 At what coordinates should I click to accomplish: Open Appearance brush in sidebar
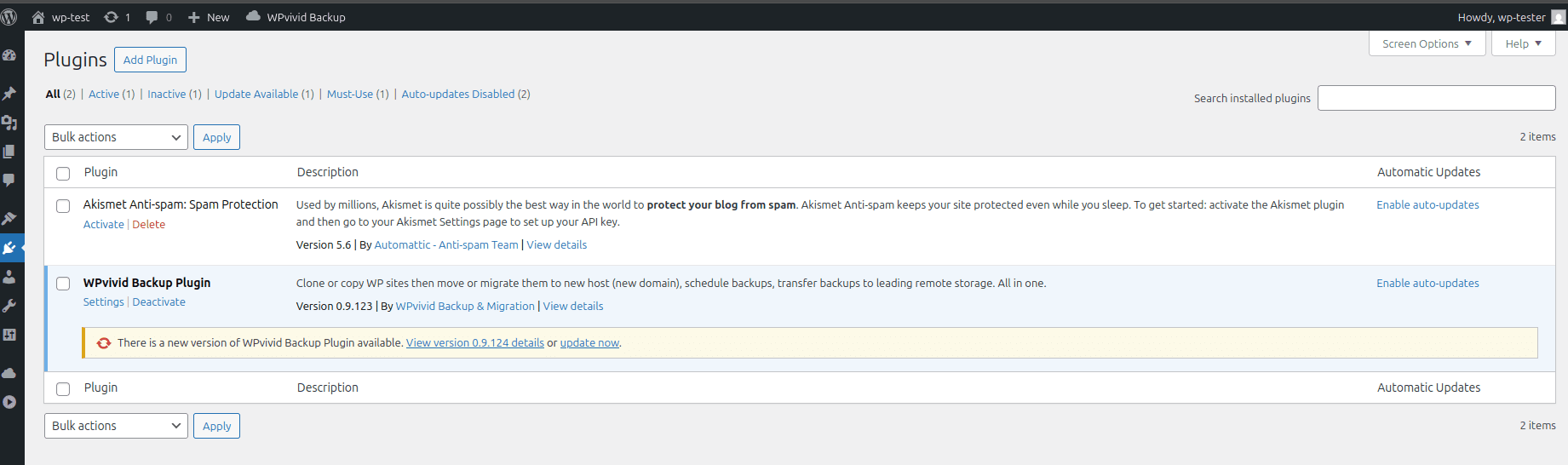click(x=9, y=219)
